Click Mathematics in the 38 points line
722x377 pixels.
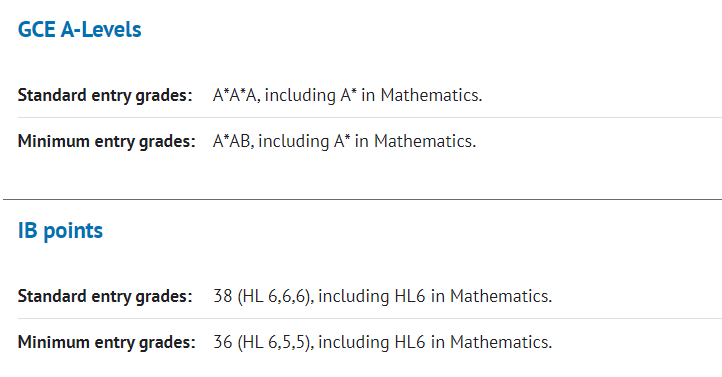pyautogui.click(x=499, y=296)
